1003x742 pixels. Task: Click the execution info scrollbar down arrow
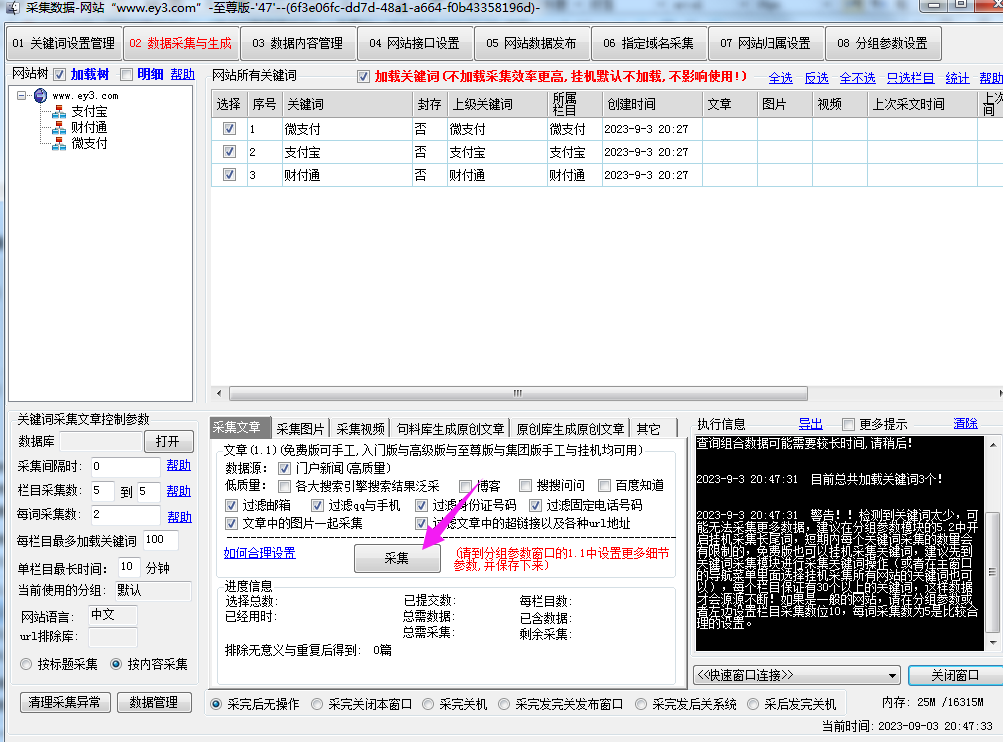tap(993, 643)
